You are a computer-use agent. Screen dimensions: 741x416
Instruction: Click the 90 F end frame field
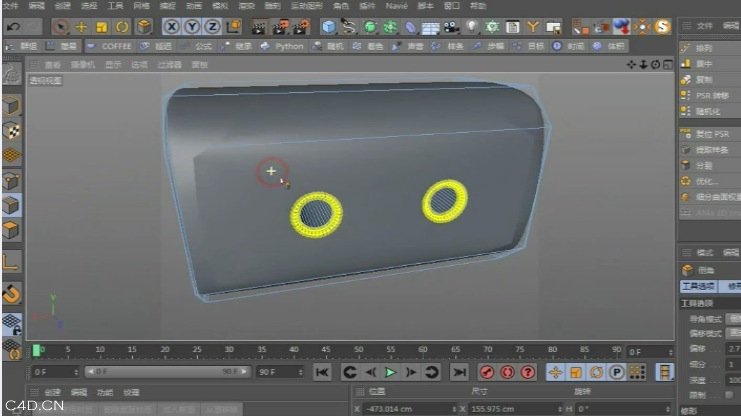(x=280, y=372)
